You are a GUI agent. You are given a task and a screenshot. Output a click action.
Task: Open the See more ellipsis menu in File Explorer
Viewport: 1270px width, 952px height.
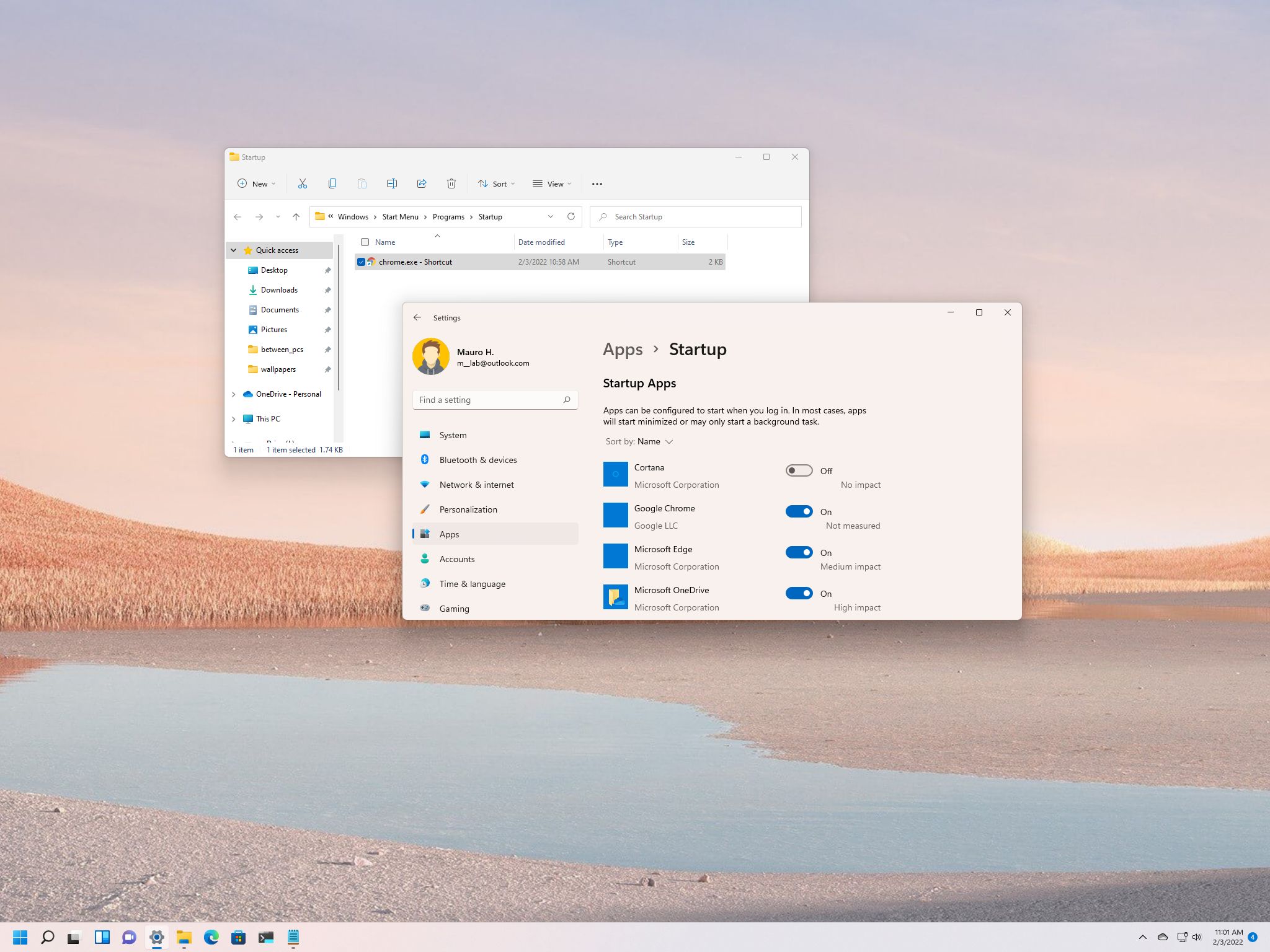pos(597,183)
